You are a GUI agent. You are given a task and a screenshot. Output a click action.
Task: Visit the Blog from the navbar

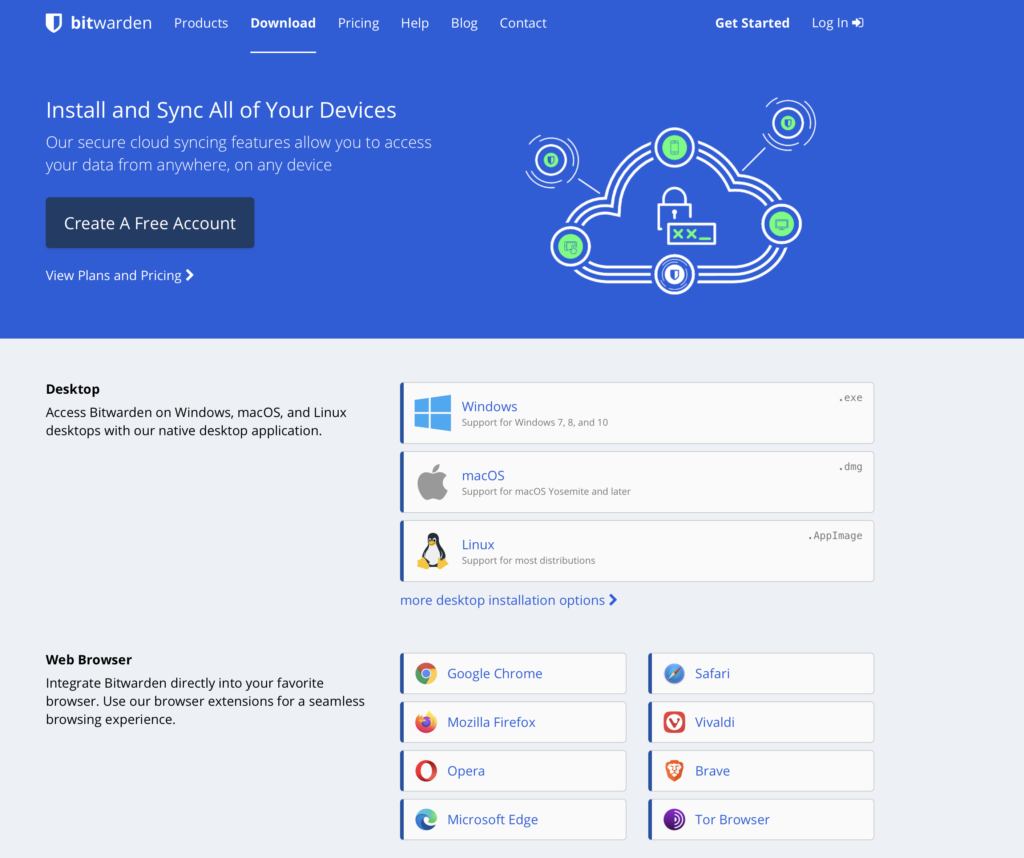point(464,23)
